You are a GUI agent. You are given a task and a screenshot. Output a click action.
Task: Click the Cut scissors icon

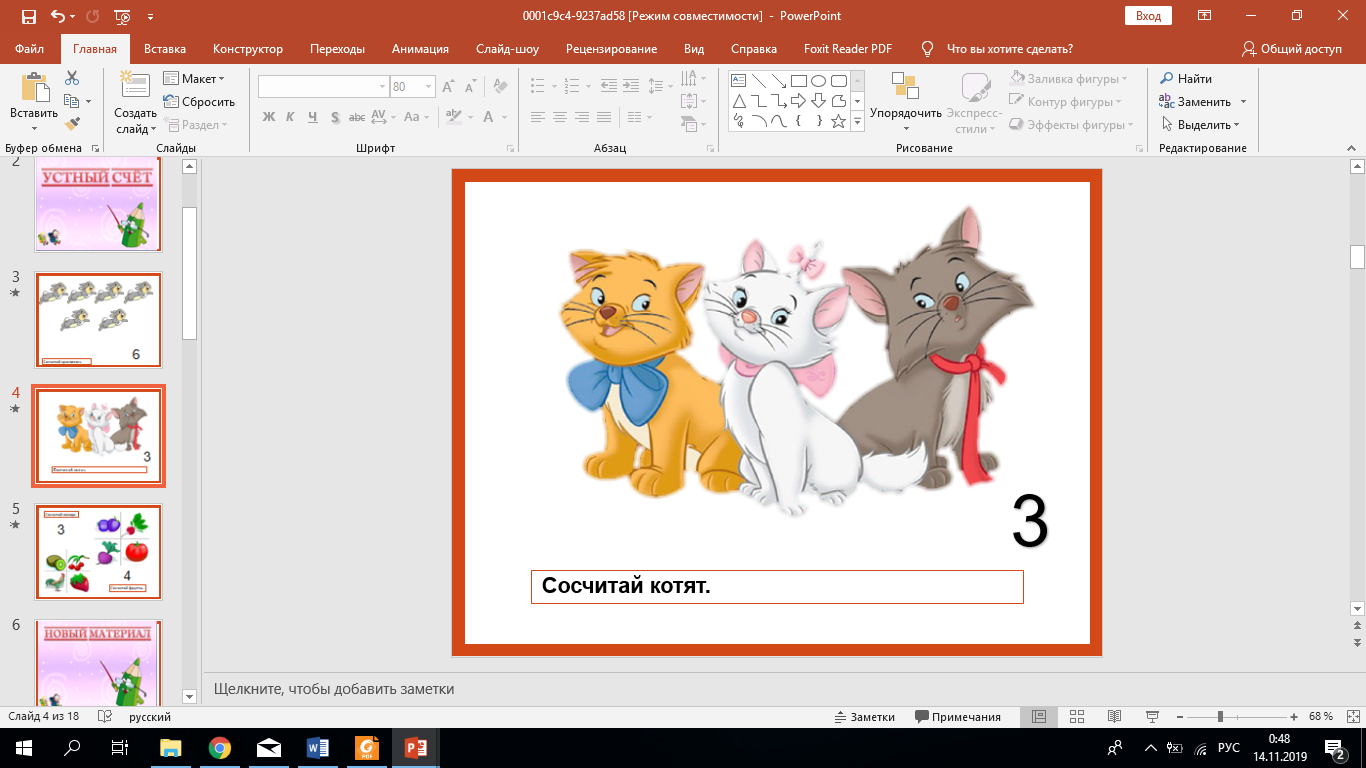[72, 78]
